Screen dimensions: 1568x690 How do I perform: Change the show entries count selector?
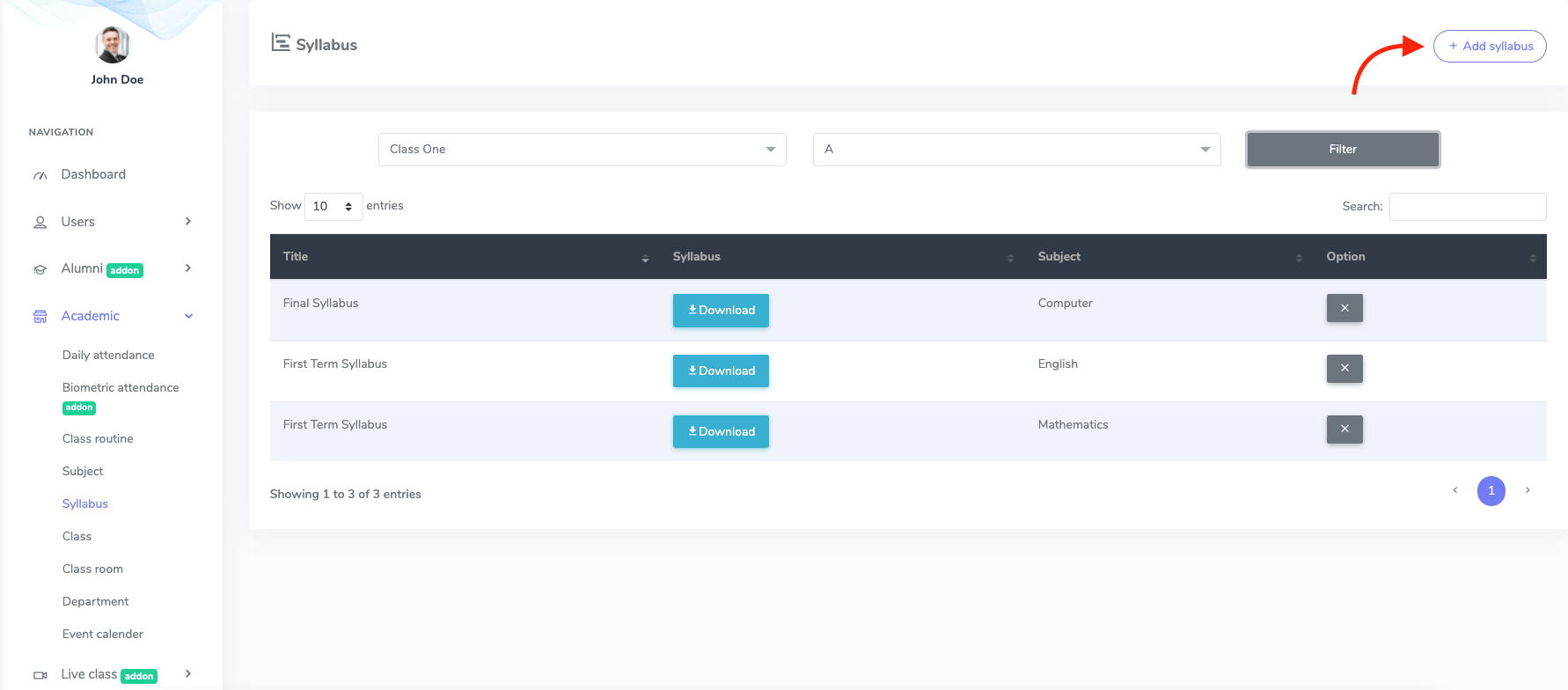pyautogui.click(x=333, y=207)
